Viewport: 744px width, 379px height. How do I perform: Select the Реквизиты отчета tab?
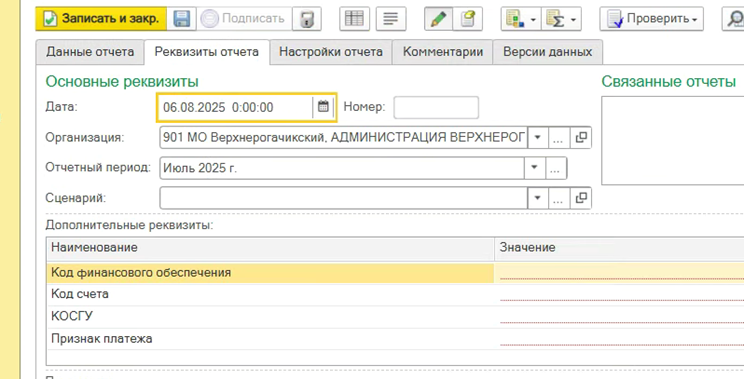(207, 52)
